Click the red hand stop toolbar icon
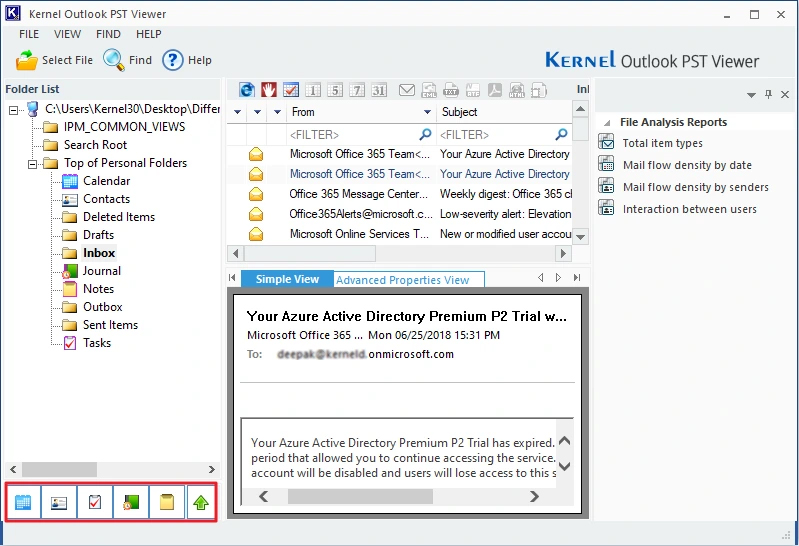 269,90
